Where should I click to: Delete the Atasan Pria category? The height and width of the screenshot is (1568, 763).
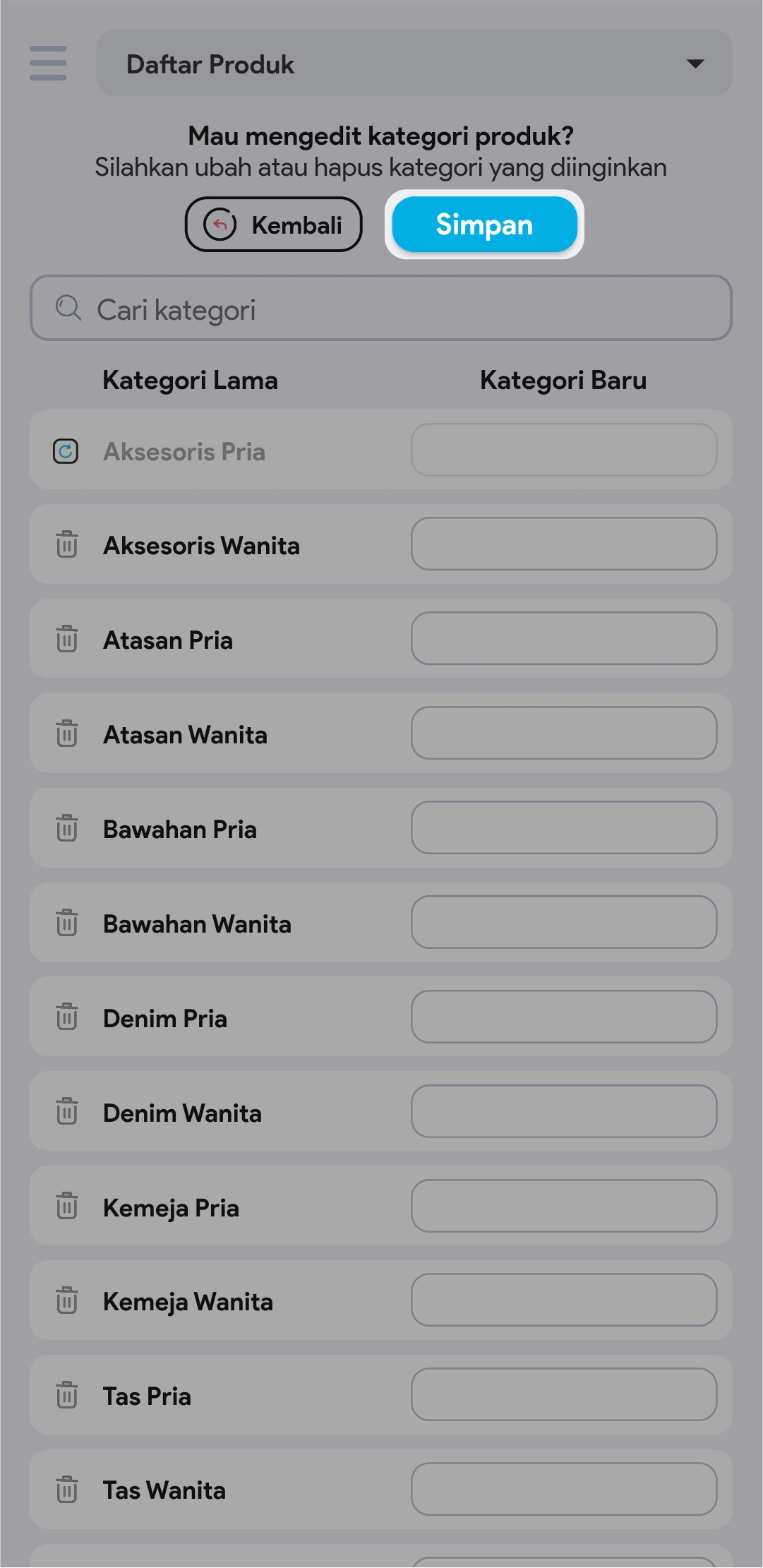tap(67, 639)
